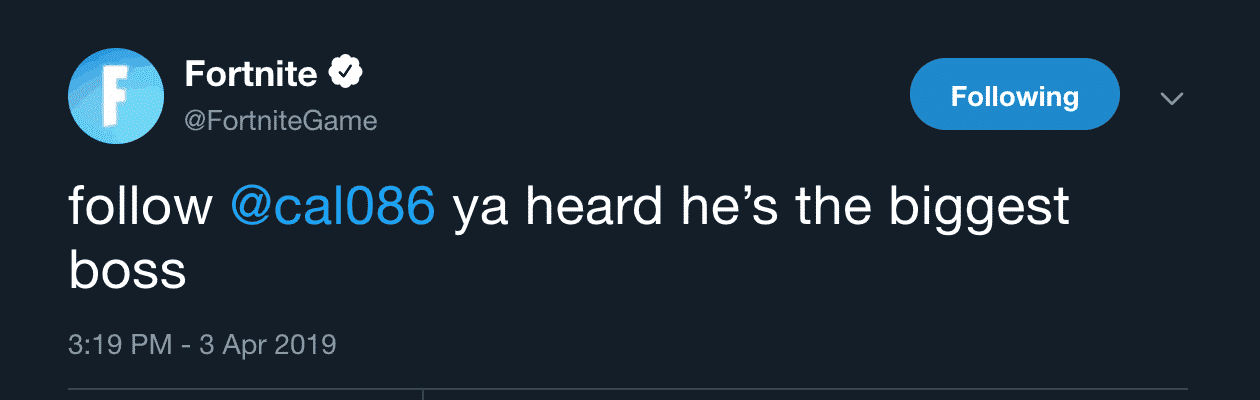This screenshot has height=400, width=1260.
Task: Click the checkmark beside Fortnite name
Action: (346, 72)
